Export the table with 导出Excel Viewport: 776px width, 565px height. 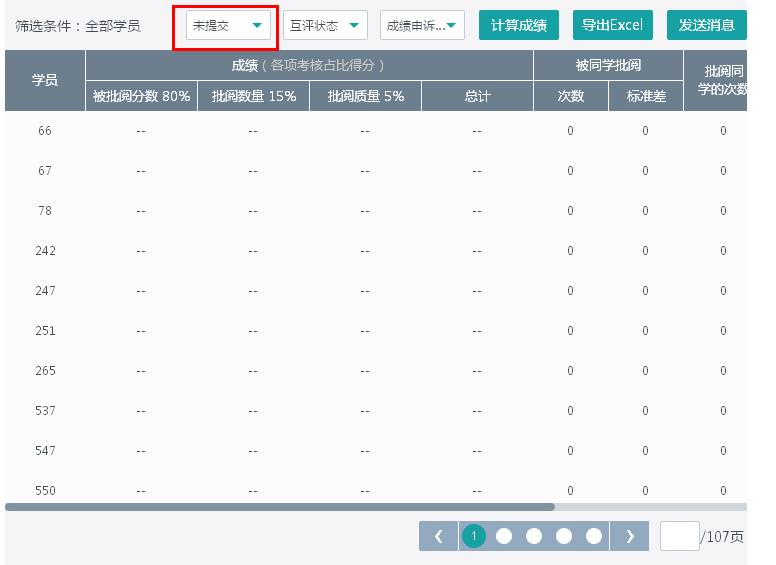612,26
